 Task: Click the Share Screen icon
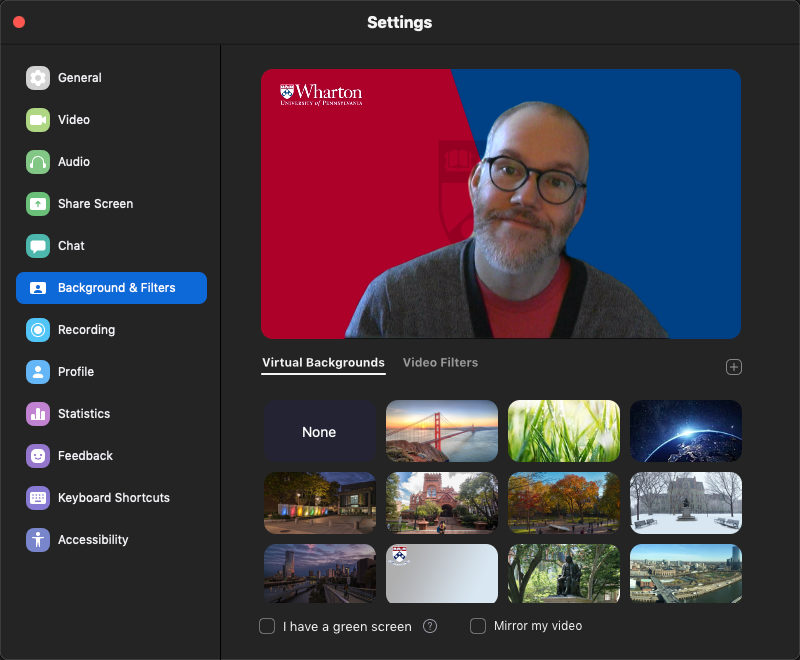[38, 204]
